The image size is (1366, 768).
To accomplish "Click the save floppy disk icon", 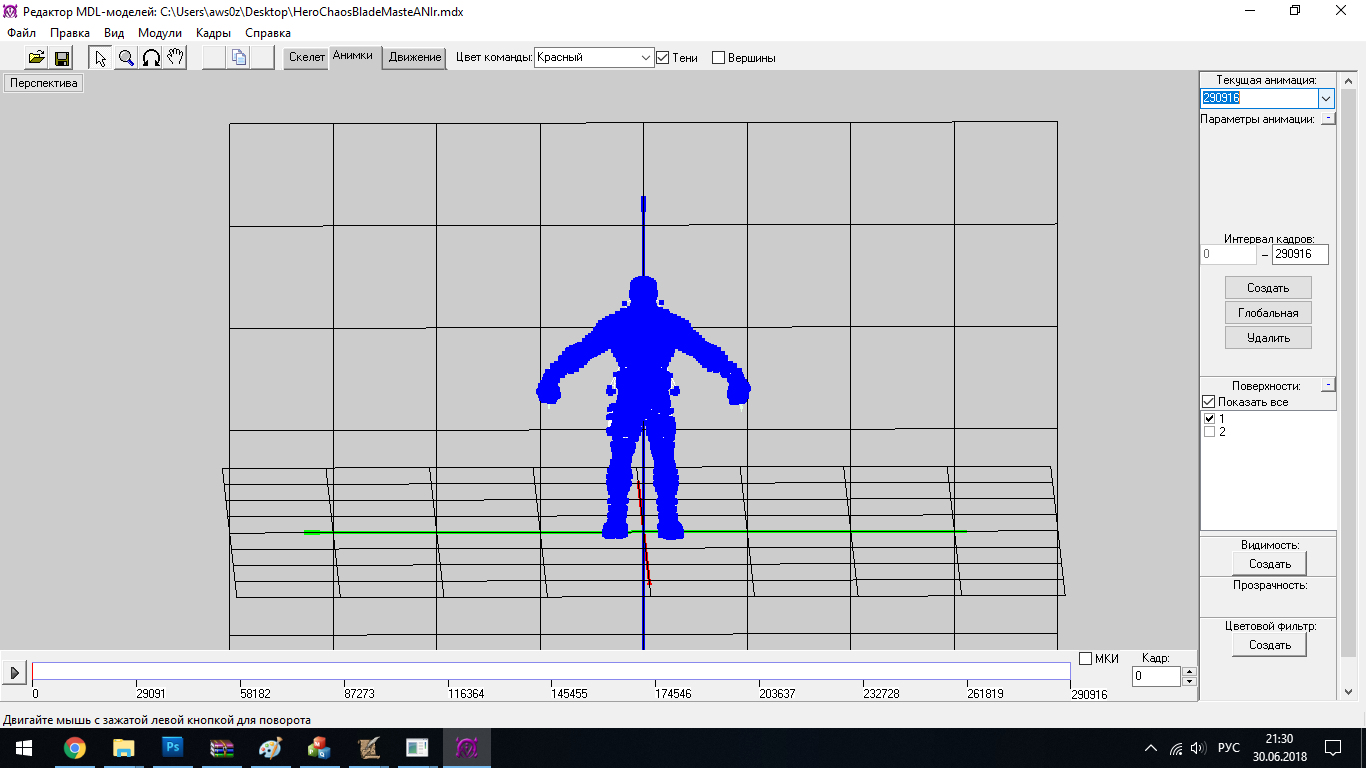I will 62,58.
